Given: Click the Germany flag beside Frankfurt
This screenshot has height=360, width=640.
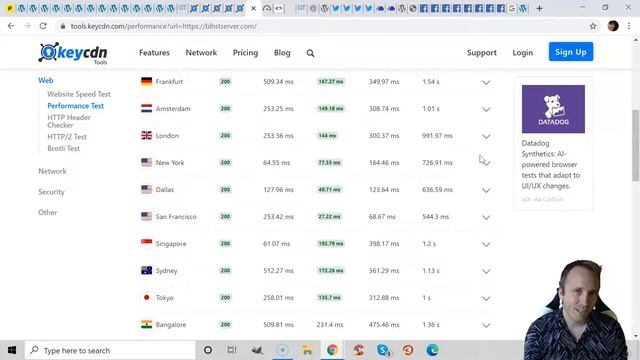Looking at the screenshot, I should coord(147,82).
